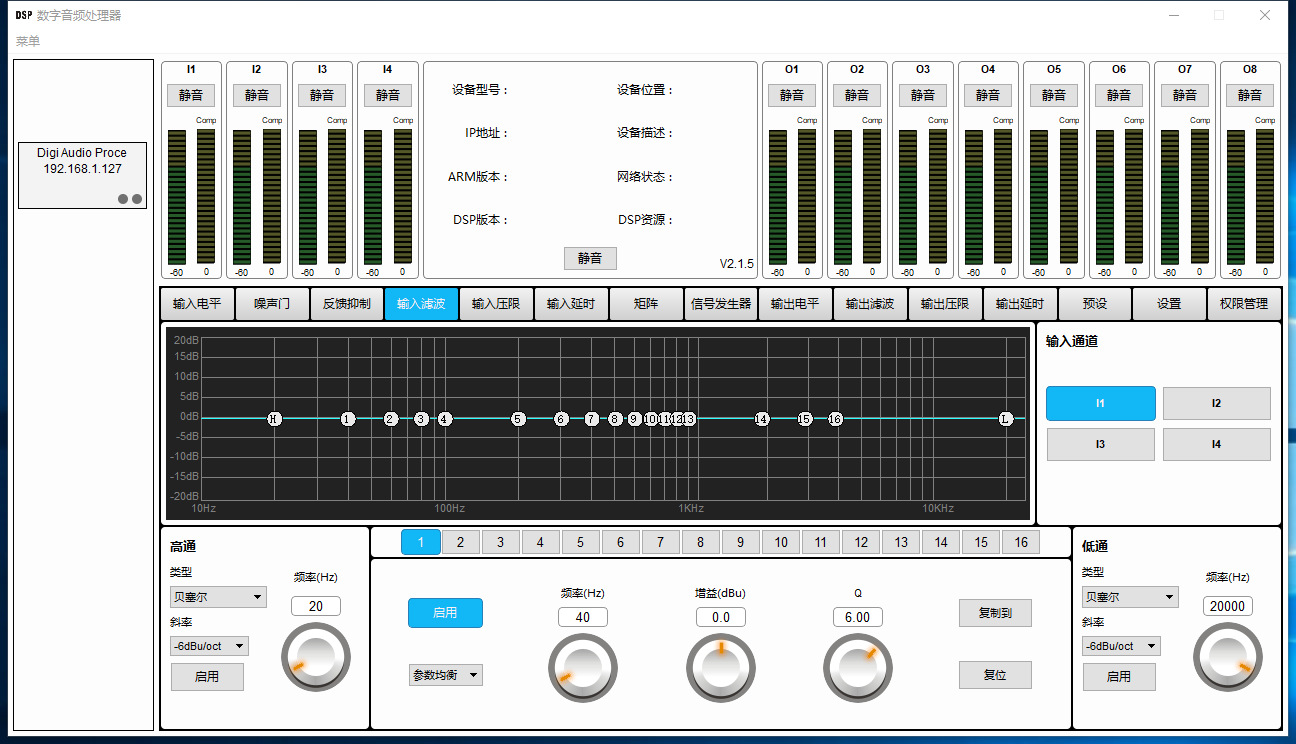The image size is (1296, 744).
Task: Select EQ node 16 on the curve
Action: pos(835,419)
